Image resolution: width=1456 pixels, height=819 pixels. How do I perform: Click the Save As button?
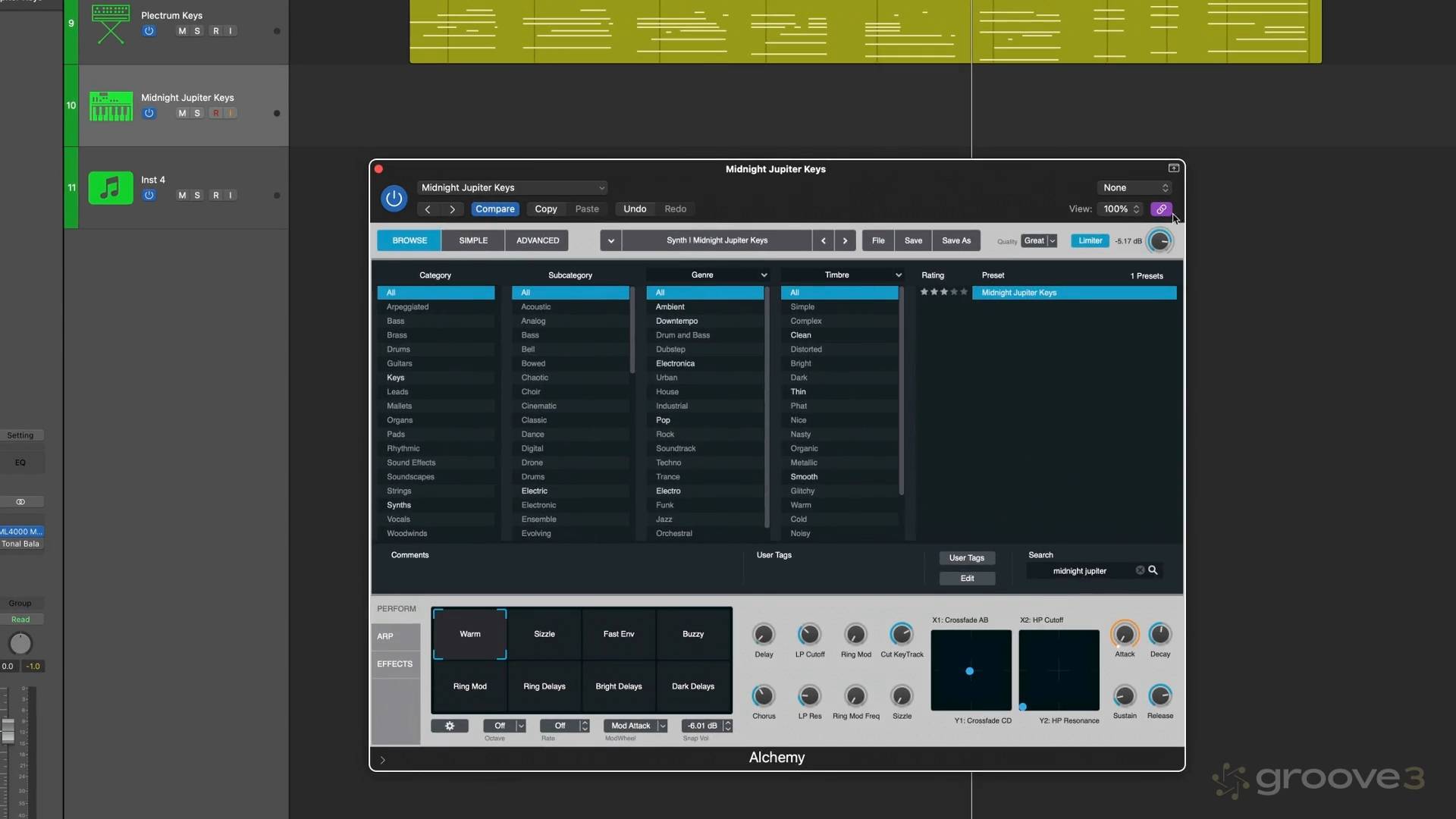pos(955,240)
